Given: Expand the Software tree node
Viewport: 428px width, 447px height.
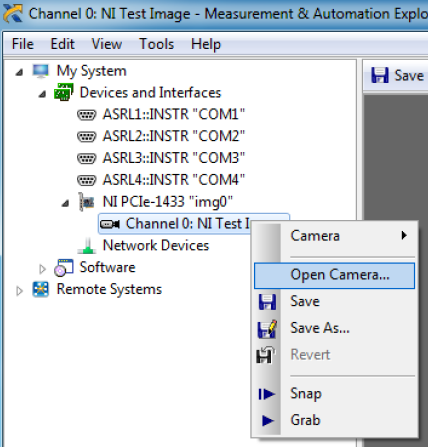Looking at the screenshot, I should [x=42, y=269].
